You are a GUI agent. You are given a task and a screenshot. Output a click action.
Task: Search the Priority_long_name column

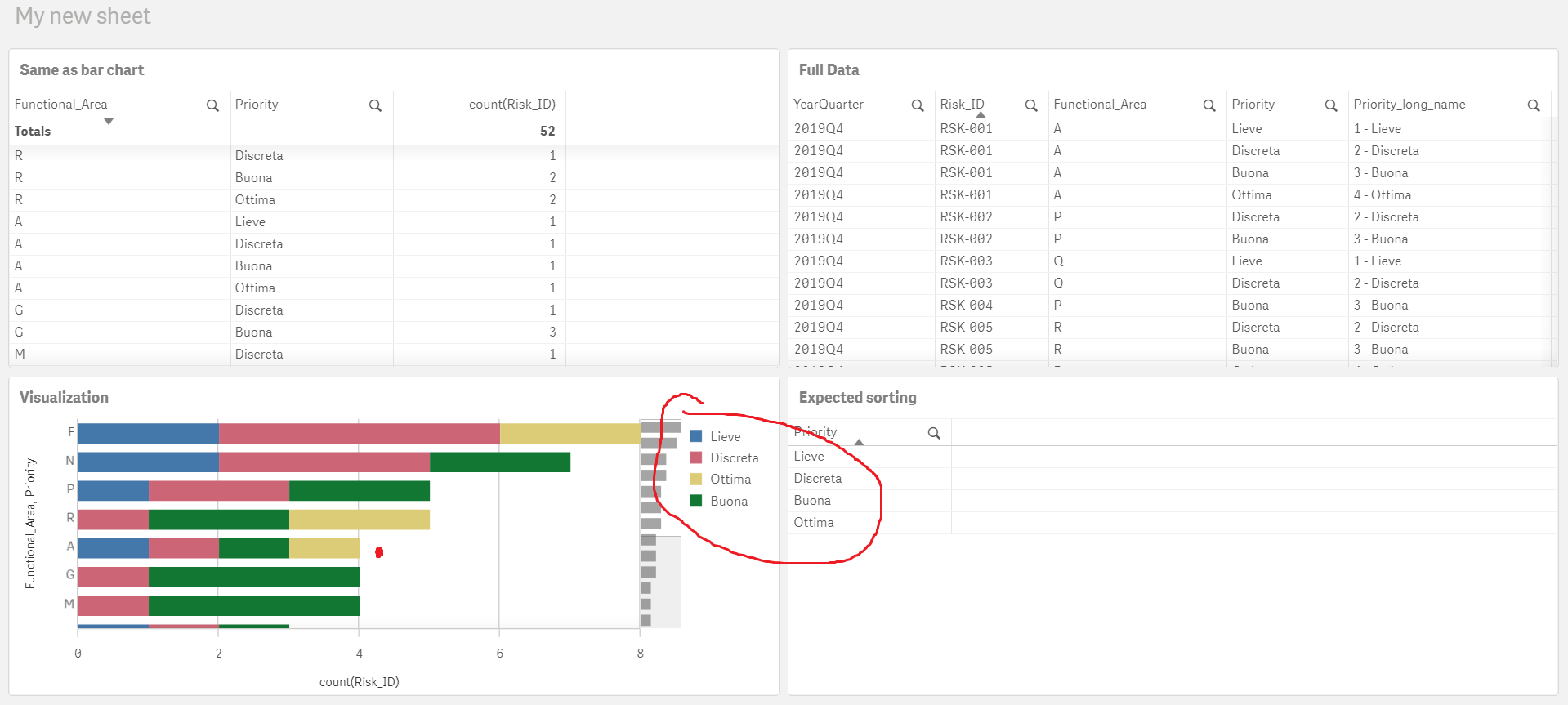point(1534,105)
